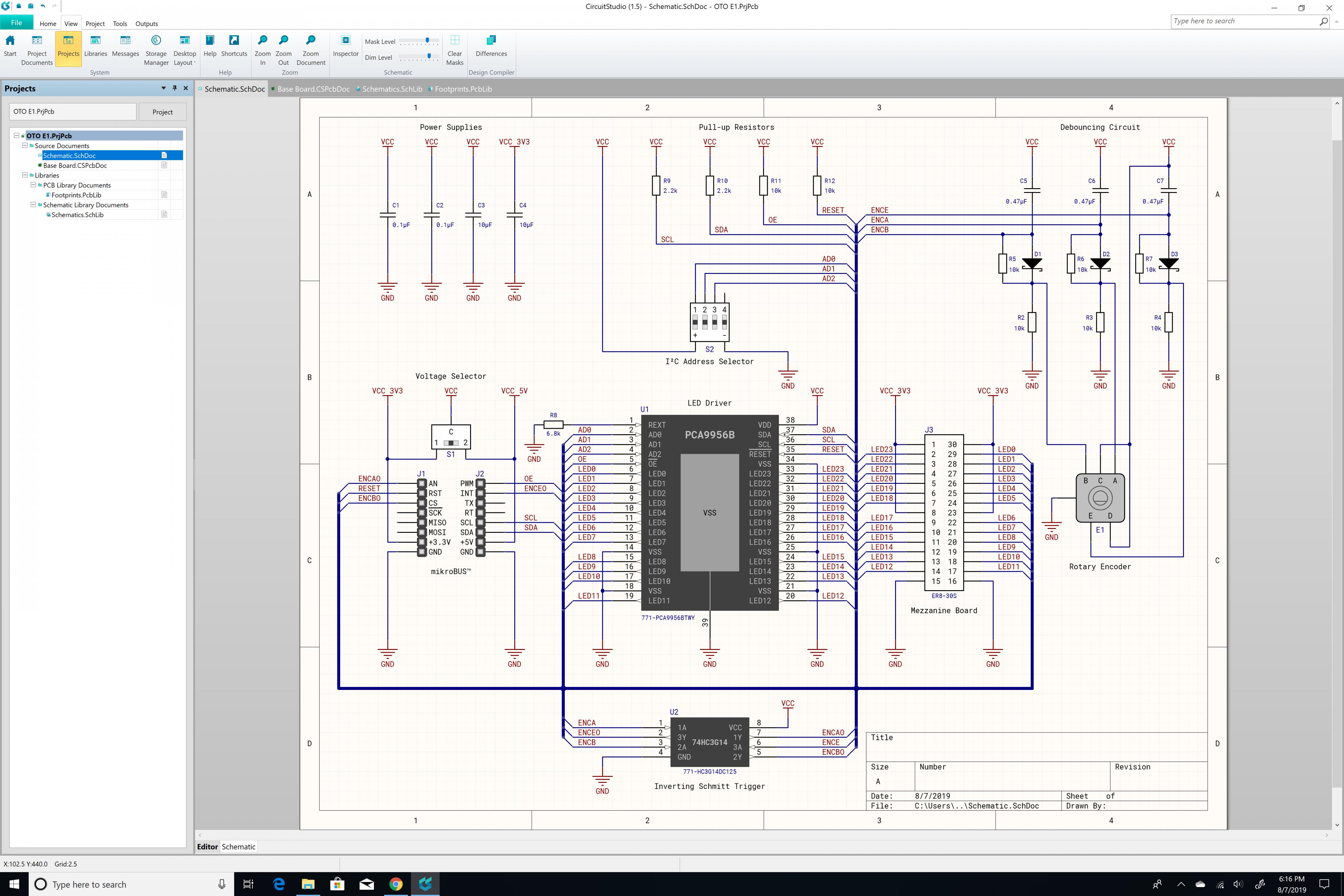
Task: Open Google Chrome from the taskbar
Action: click(396, 884)
